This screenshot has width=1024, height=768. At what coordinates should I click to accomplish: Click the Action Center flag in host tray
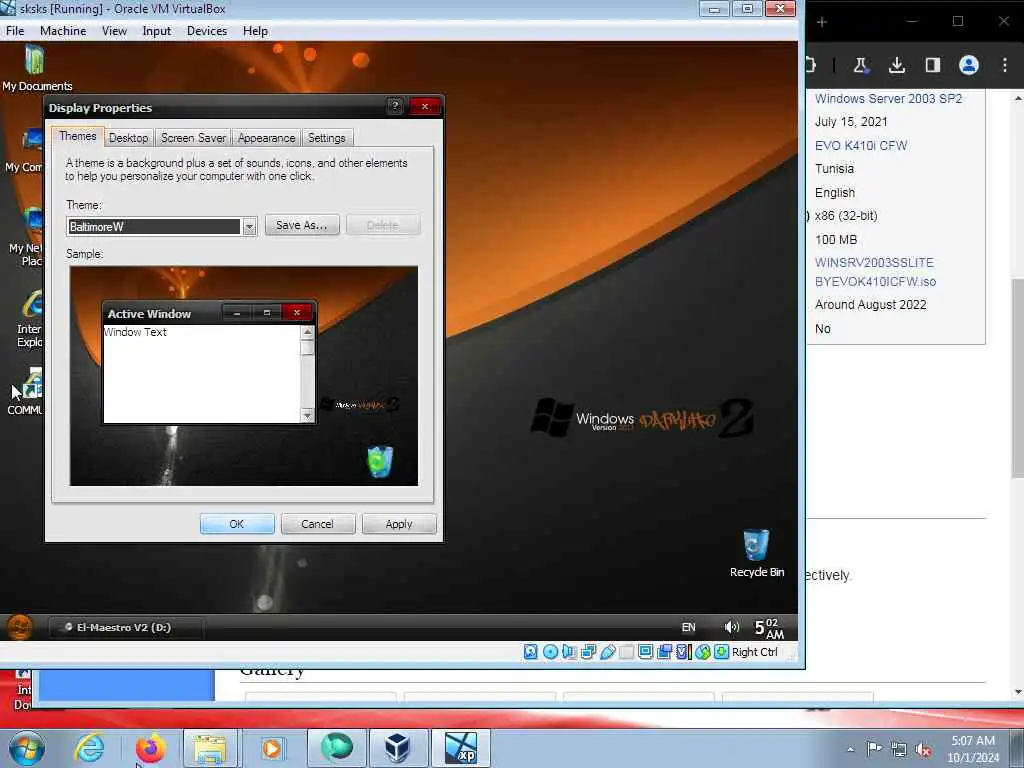click(874, 748)
